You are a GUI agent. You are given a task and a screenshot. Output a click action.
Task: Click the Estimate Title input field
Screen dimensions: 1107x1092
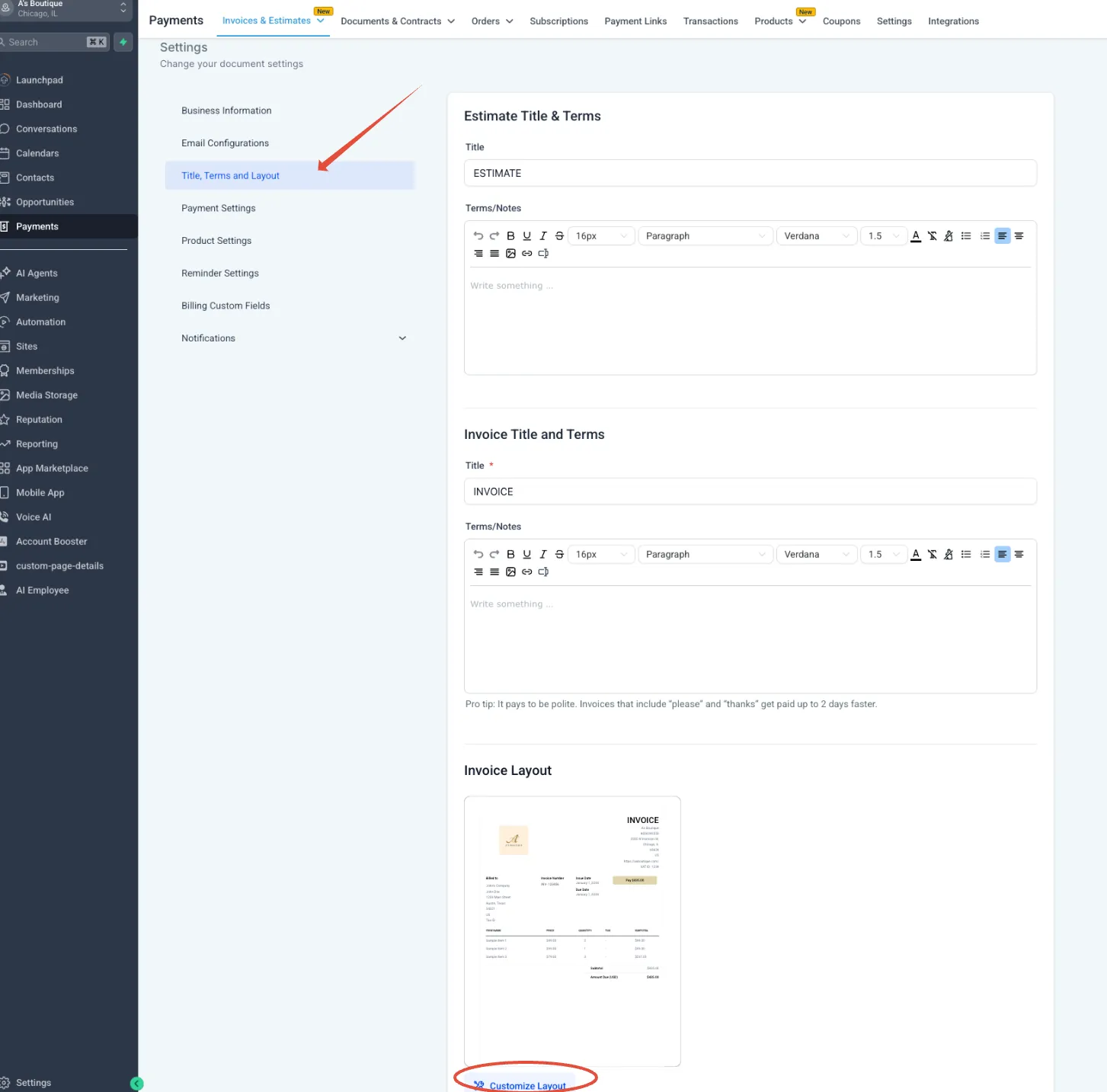[x=750, y=174]
